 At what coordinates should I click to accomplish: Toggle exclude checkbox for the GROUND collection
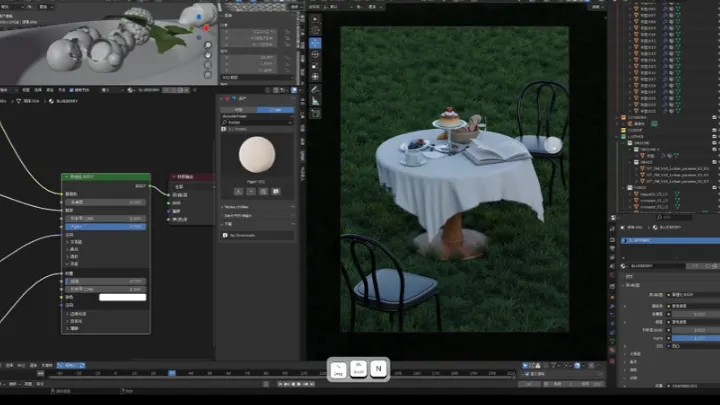pyautogui.click(x=714, y=143)
